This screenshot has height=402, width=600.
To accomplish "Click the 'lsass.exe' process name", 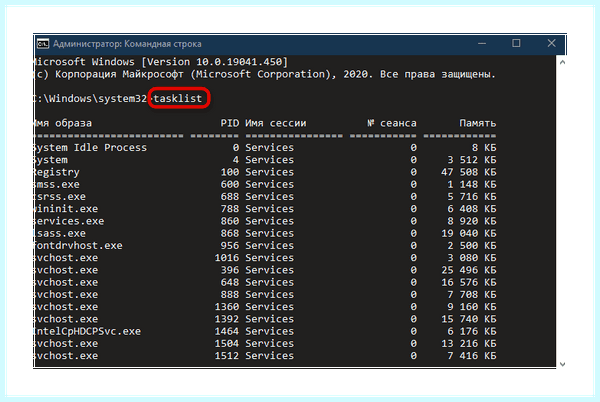I will pyautogui.click(x=60, y=233).
